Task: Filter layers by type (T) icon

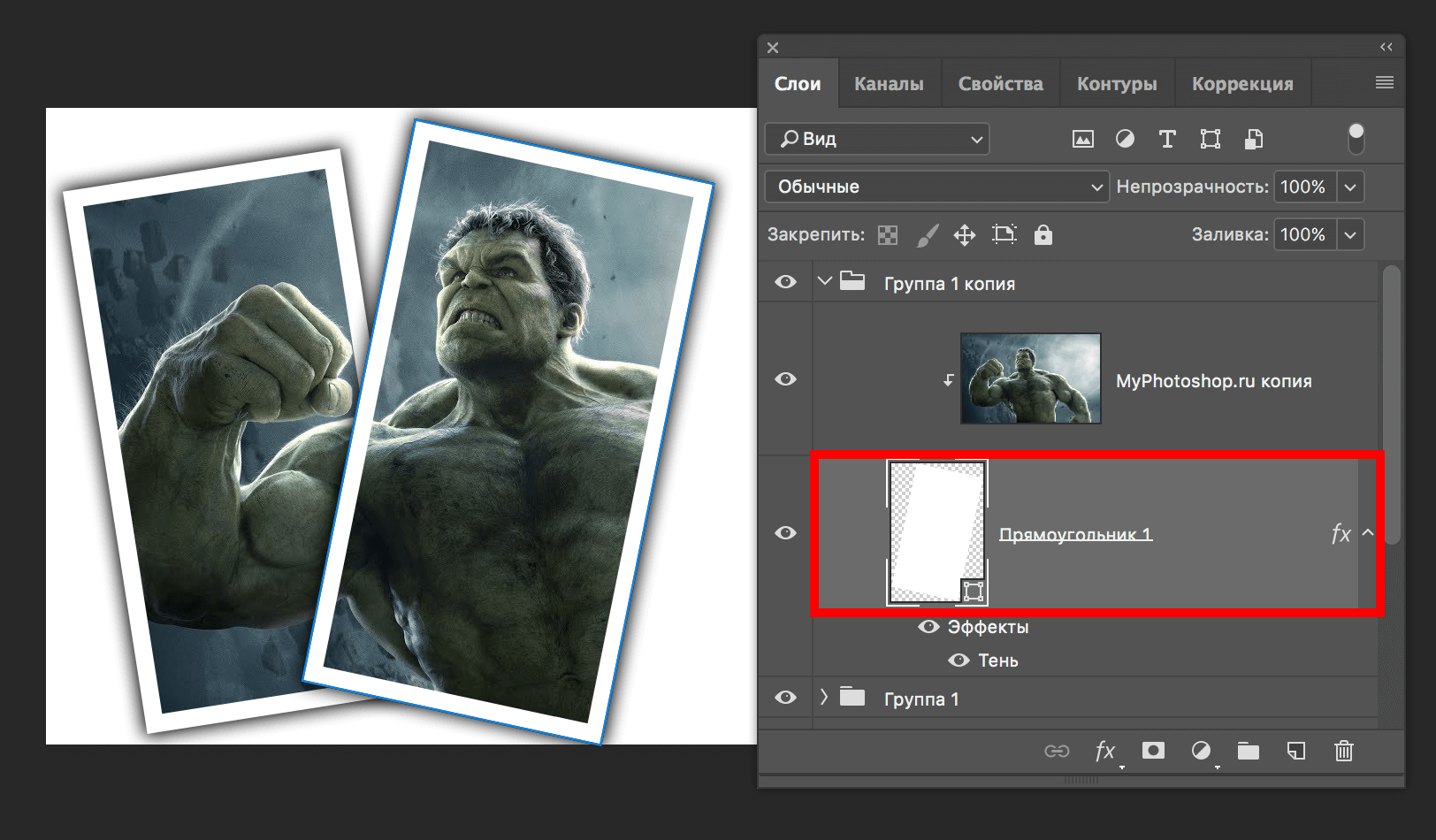Action: [1167, 139]
